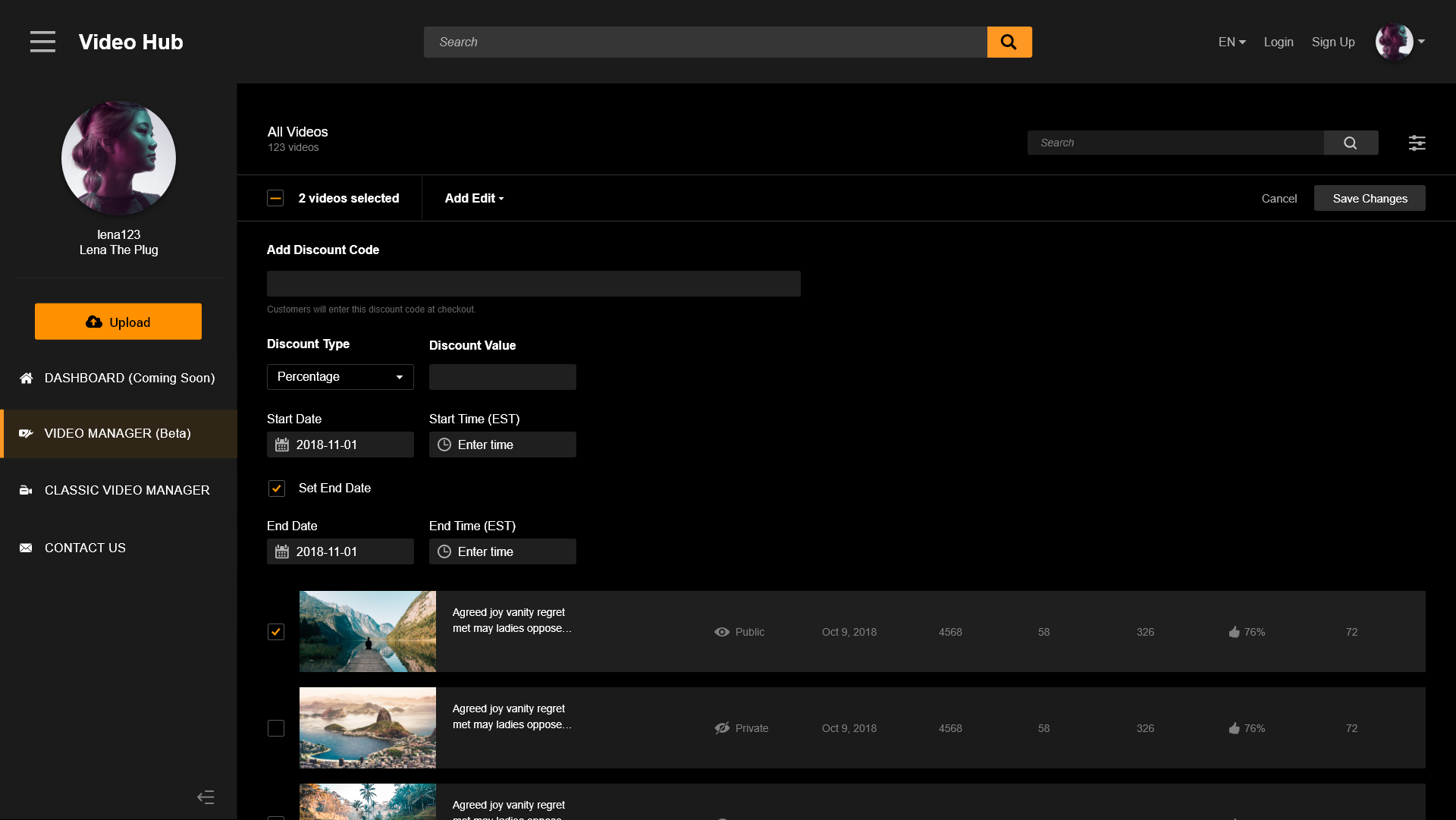
Task: Open Video Manager (Beta) menu item
Action: (118, 433)
